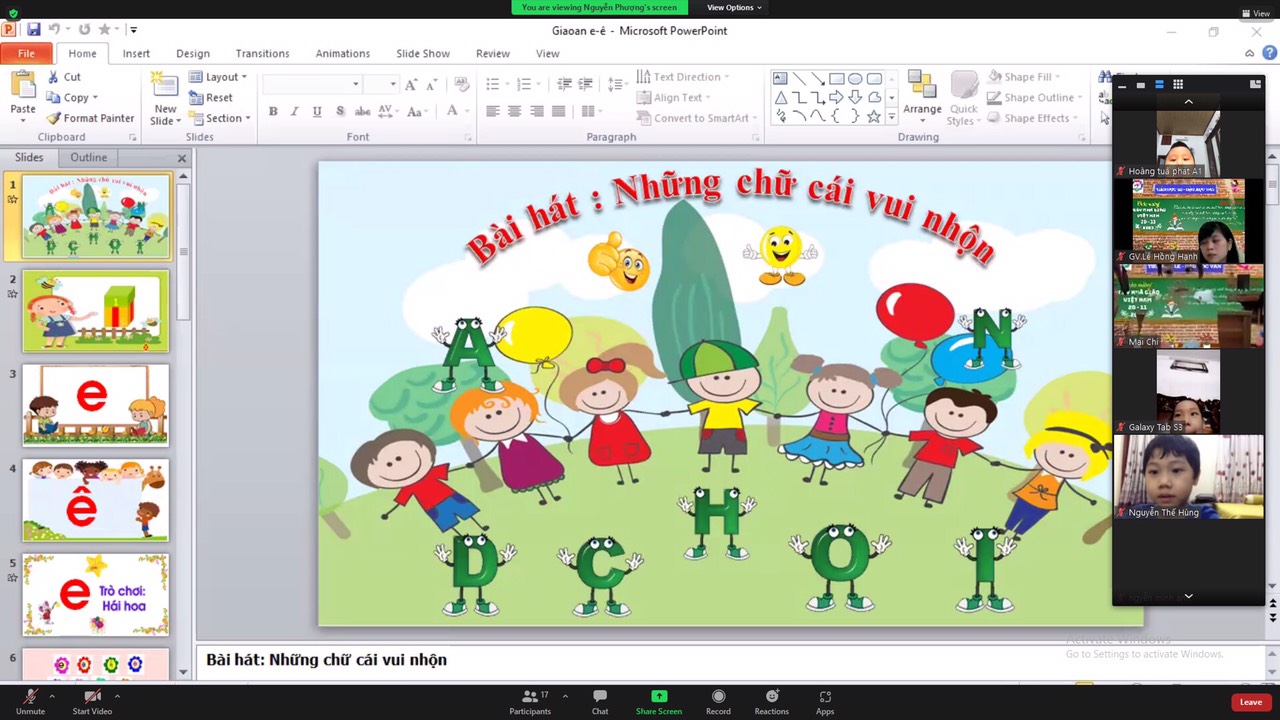Unmute the microphone in Zoom toolbar
Image resolution: width=1280 pixels, height=720 pixels.
pos(30,697)
